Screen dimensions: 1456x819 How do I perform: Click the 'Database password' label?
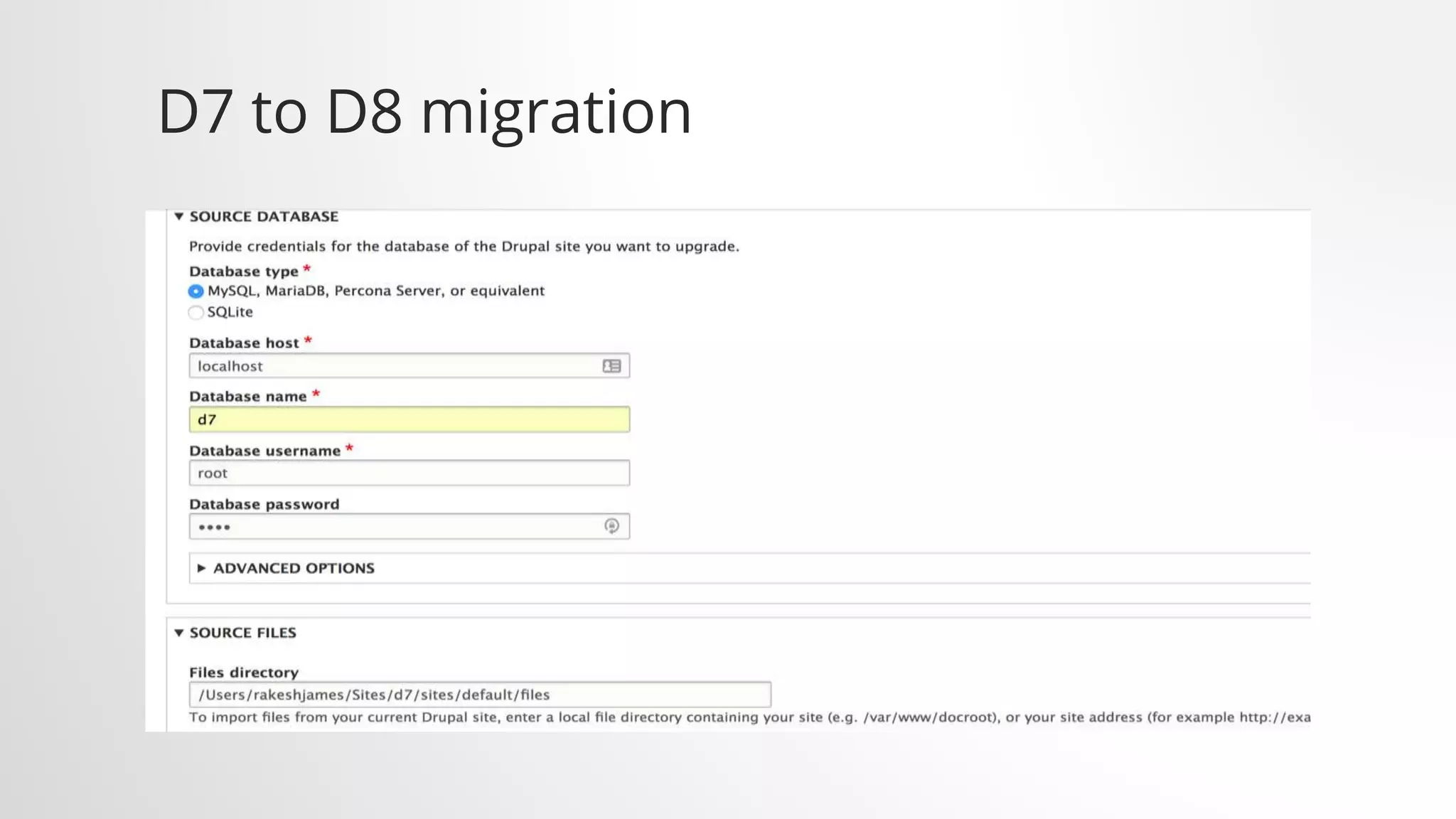click(264, 505)
